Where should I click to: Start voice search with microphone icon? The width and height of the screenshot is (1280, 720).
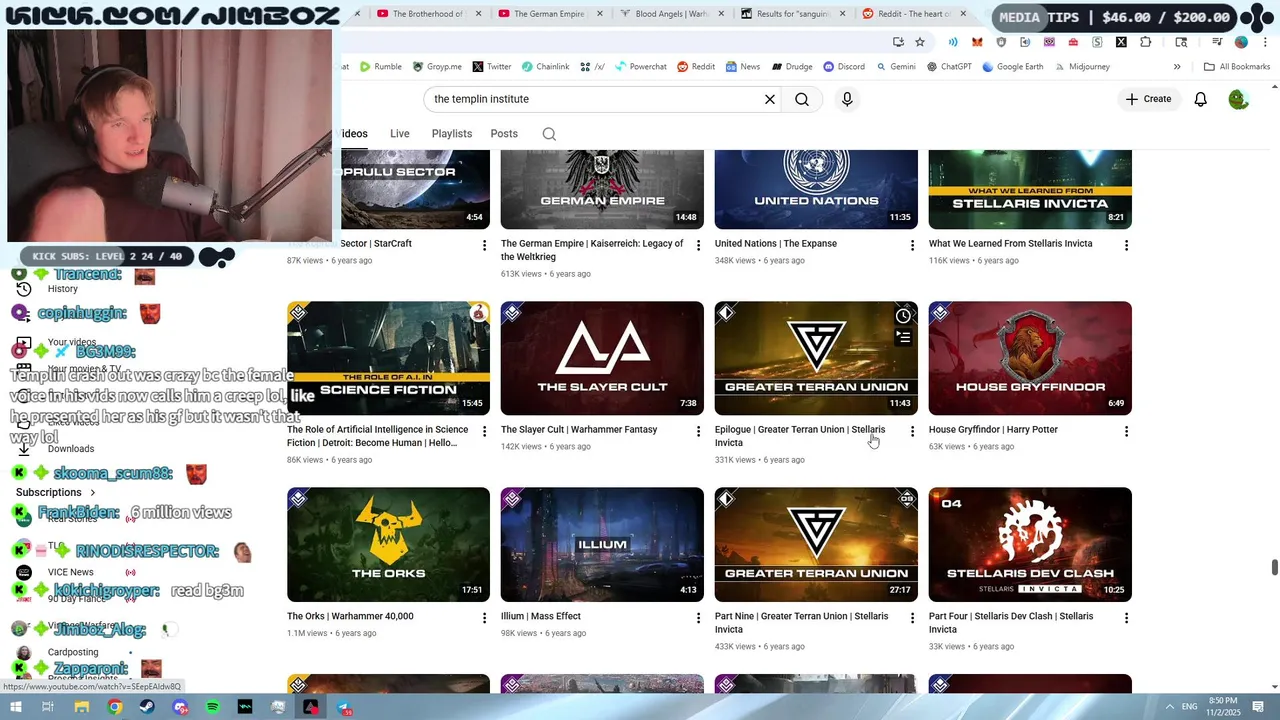click(847, 99)
